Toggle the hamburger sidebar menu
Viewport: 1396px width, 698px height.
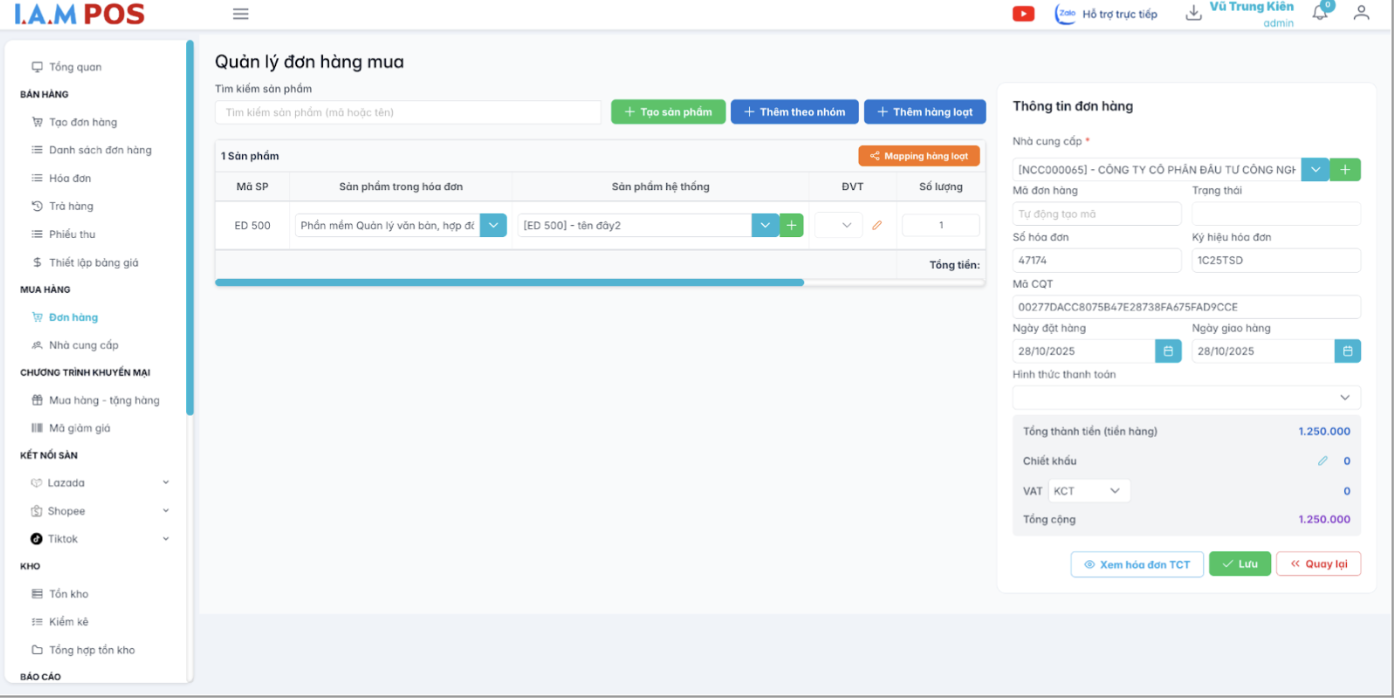tap(240, 14)
